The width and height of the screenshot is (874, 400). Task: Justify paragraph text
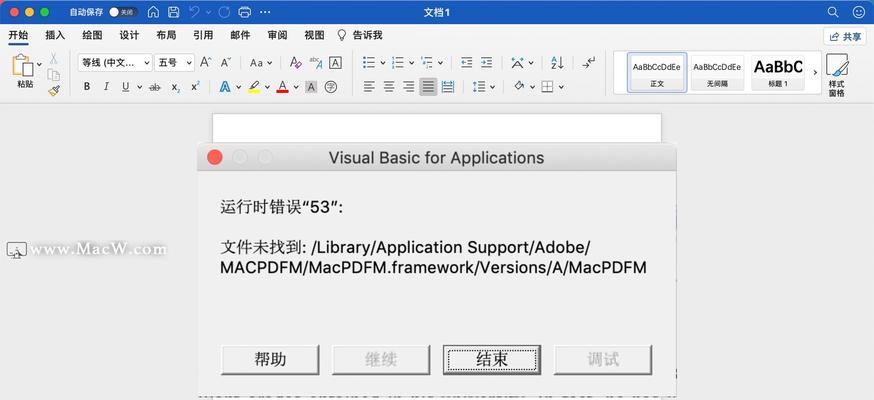(428, 87)
